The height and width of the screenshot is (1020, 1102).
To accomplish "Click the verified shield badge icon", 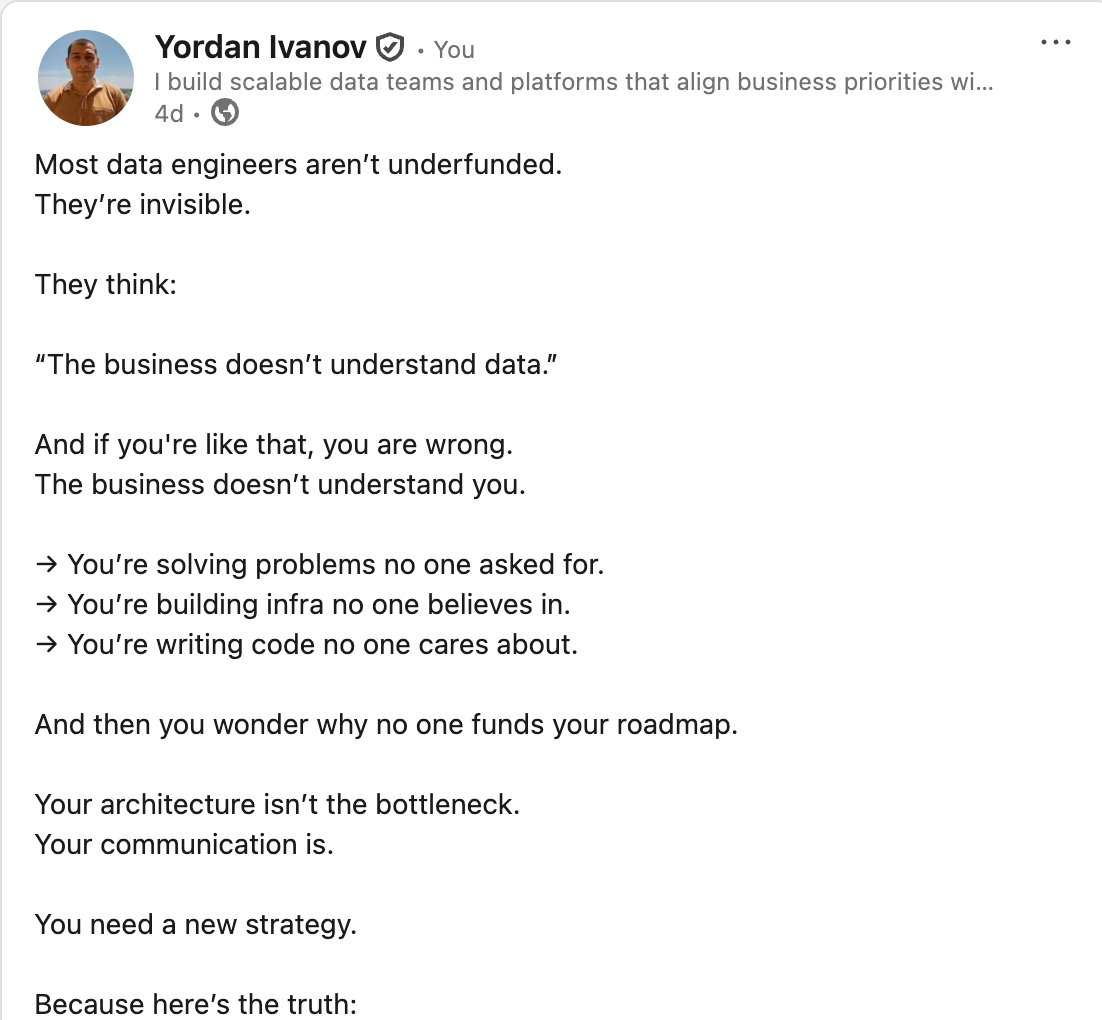I will 390,48.
